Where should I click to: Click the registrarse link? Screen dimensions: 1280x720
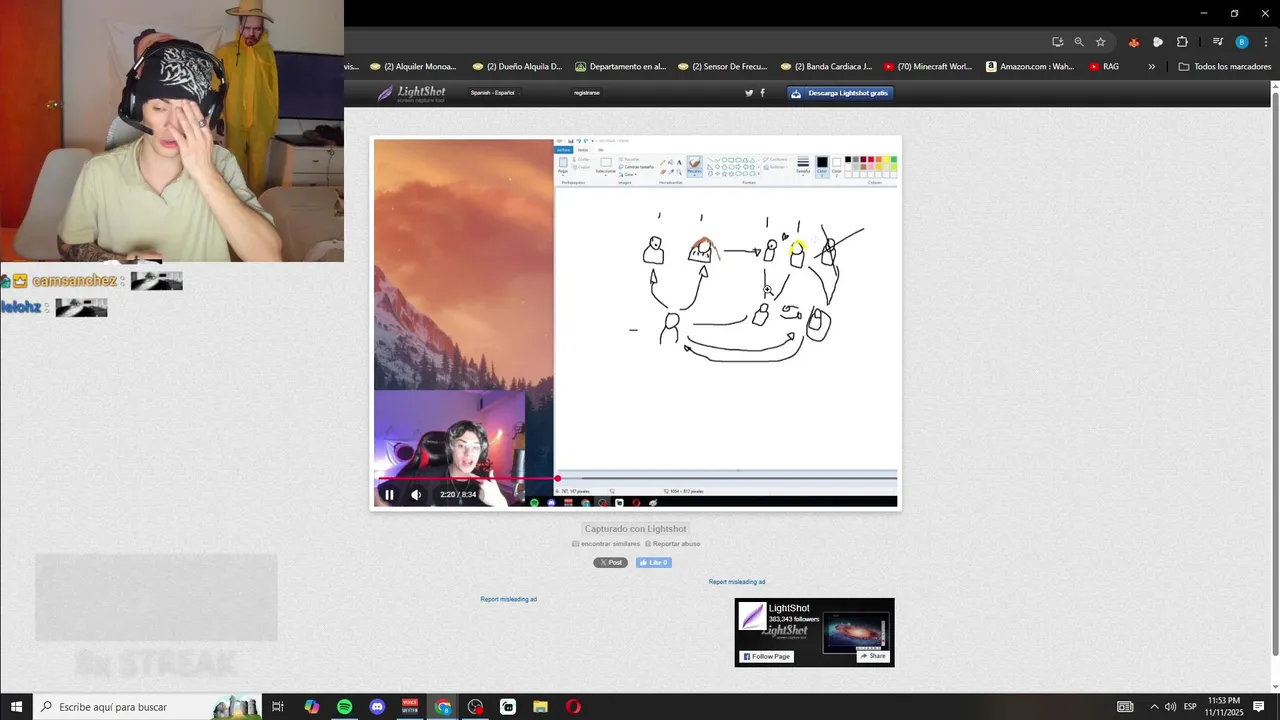click(x=587, y=93)
